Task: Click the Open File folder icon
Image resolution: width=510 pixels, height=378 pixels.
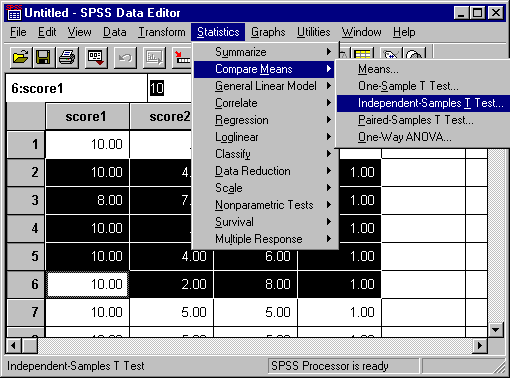Action: click(21, 58)
